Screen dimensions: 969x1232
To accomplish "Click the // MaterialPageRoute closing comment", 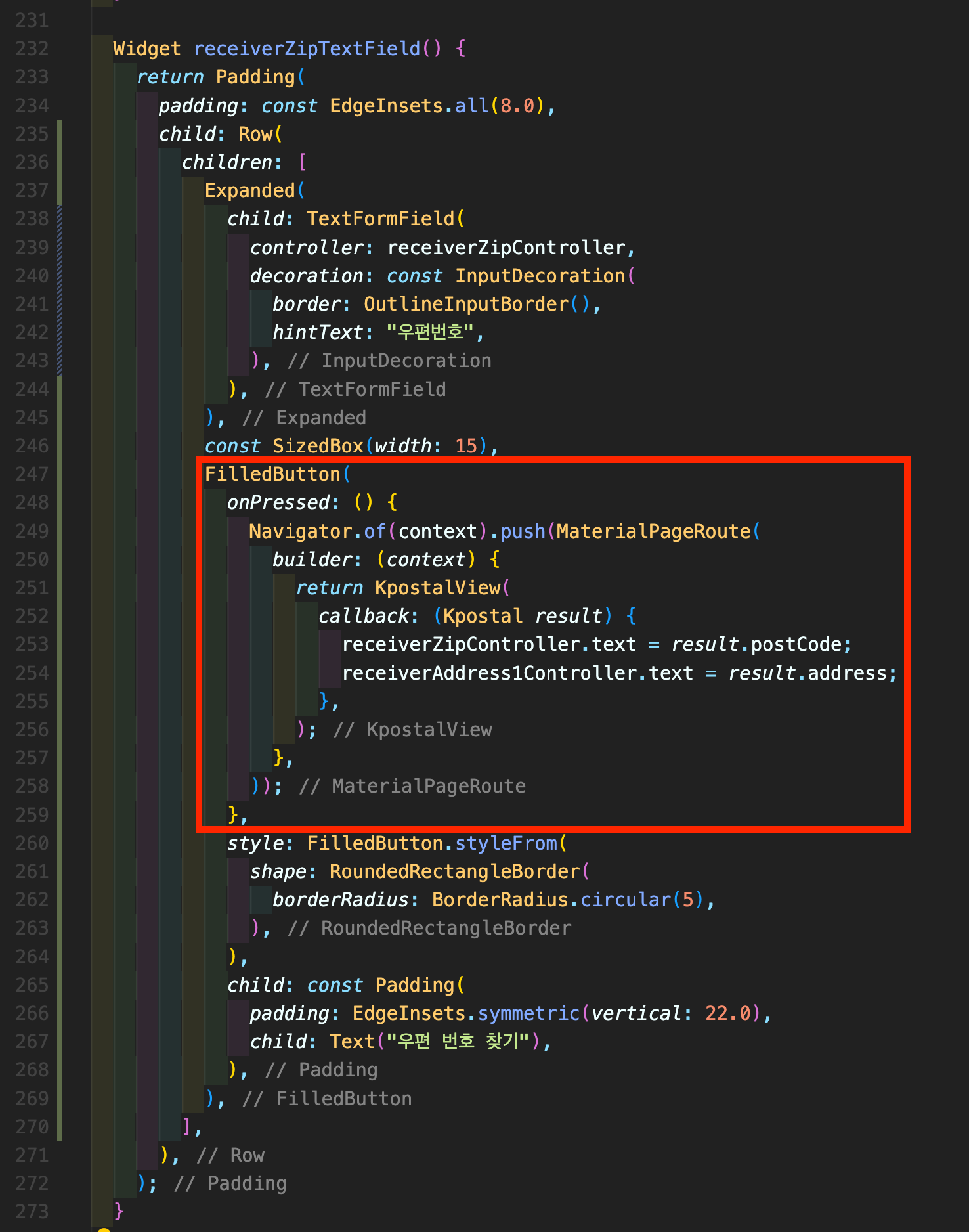I will pyautogui.click(x=413, y=786).
